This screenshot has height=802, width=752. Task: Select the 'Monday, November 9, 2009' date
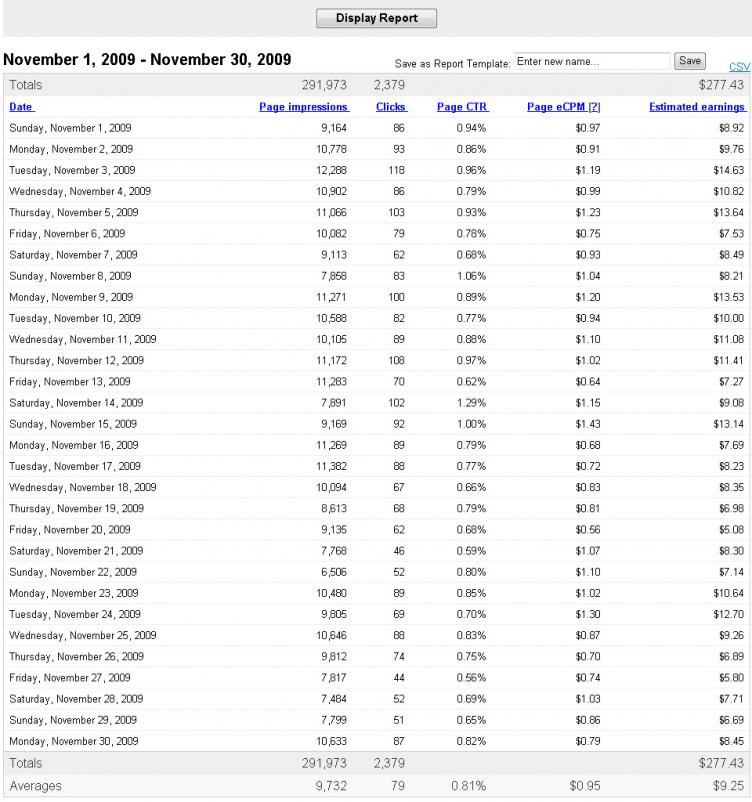(x=71, y=297)
